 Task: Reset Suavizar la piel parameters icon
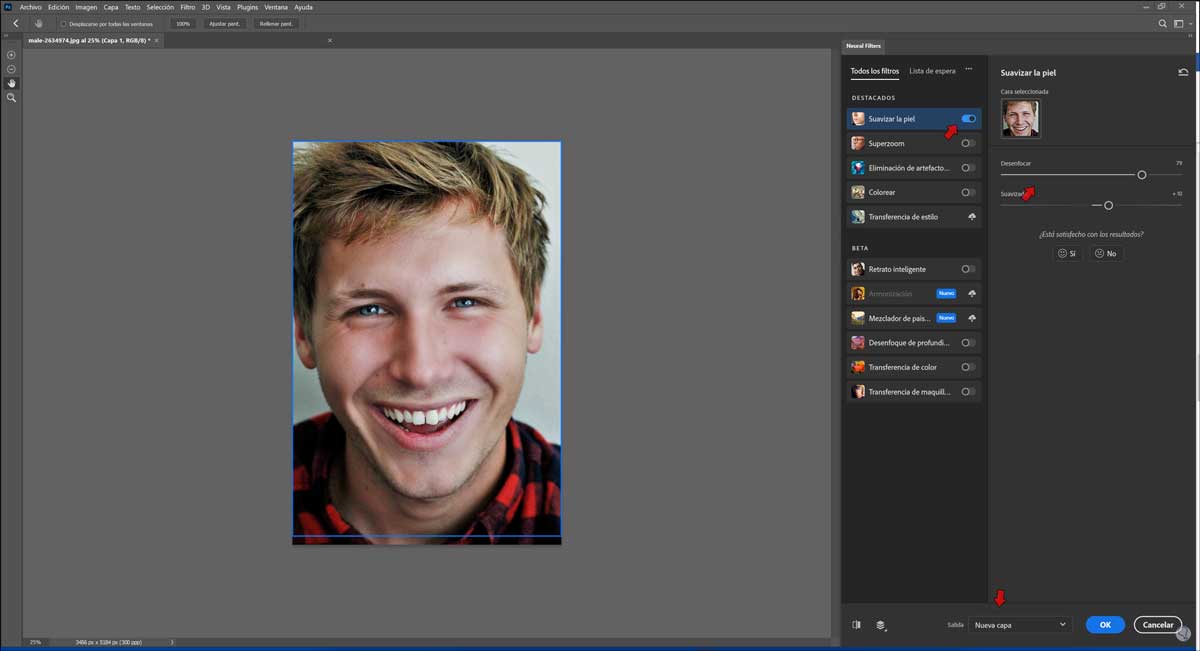pyautogui.click(x=1183, y=72)
